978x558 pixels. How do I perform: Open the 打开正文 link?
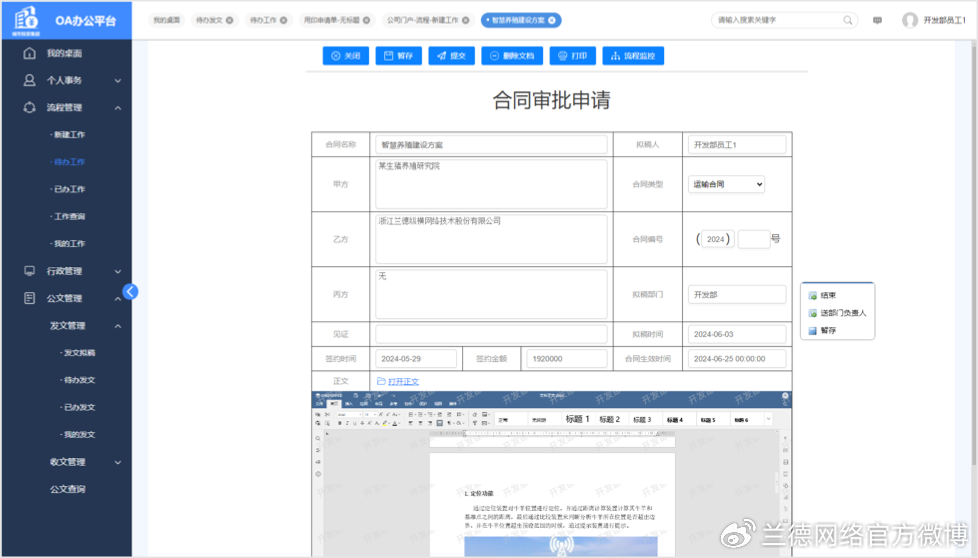click(404, 382)
